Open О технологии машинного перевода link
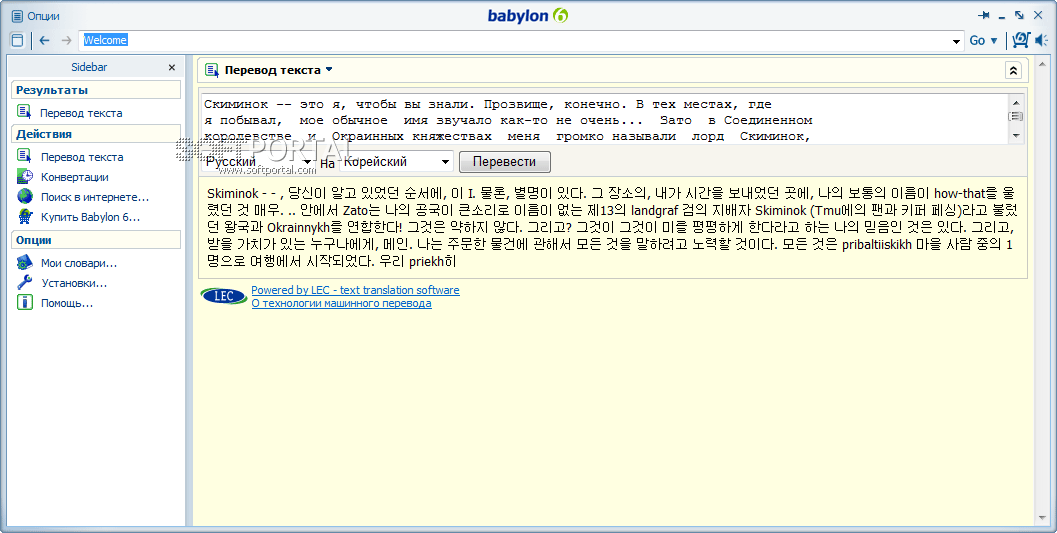 pos(341,303)
